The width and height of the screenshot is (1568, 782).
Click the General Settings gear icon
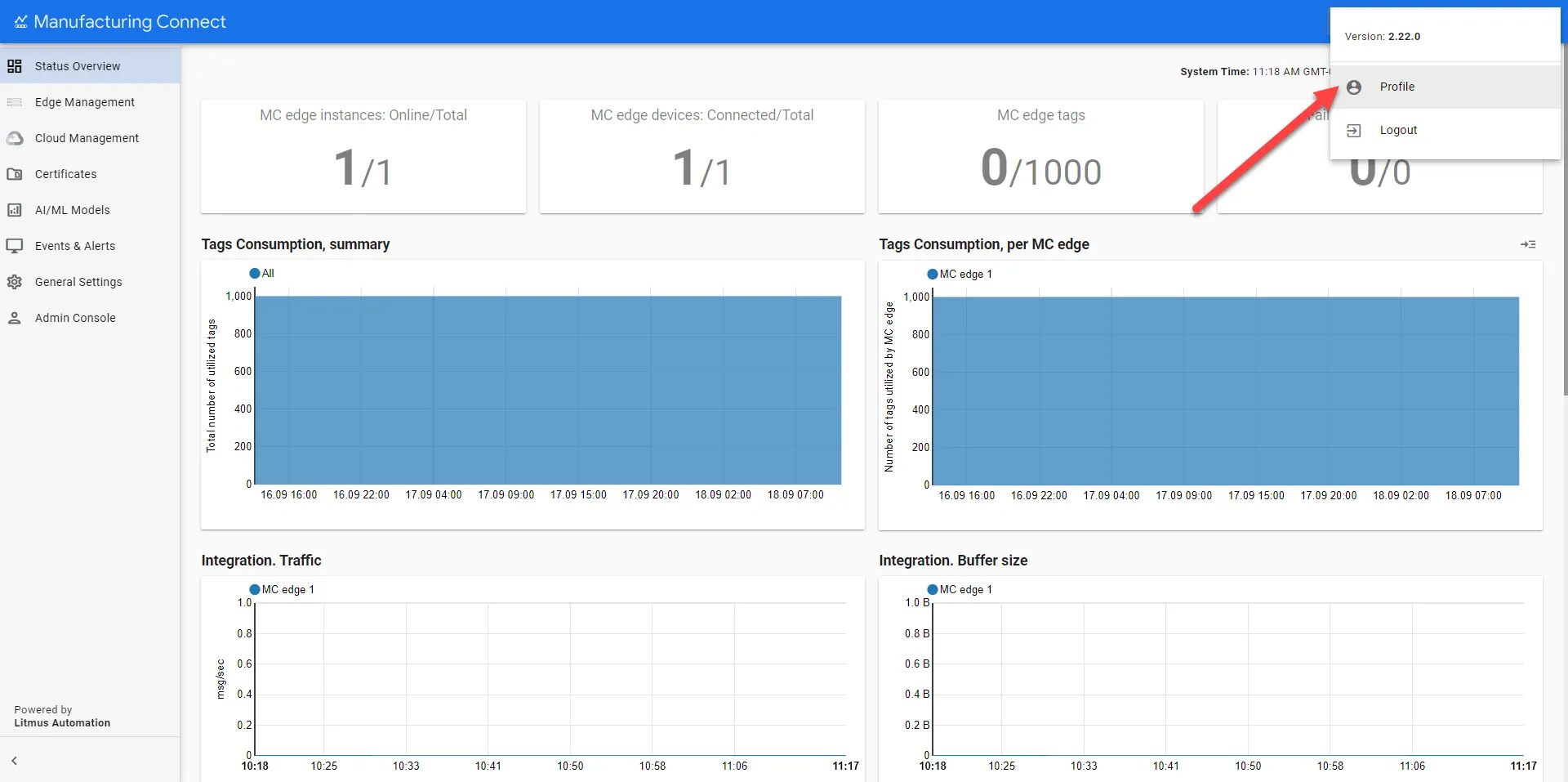15,282
